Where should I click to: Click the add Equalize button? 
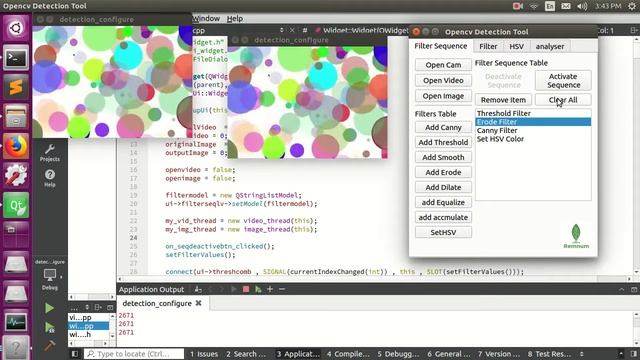click(443, 202)
